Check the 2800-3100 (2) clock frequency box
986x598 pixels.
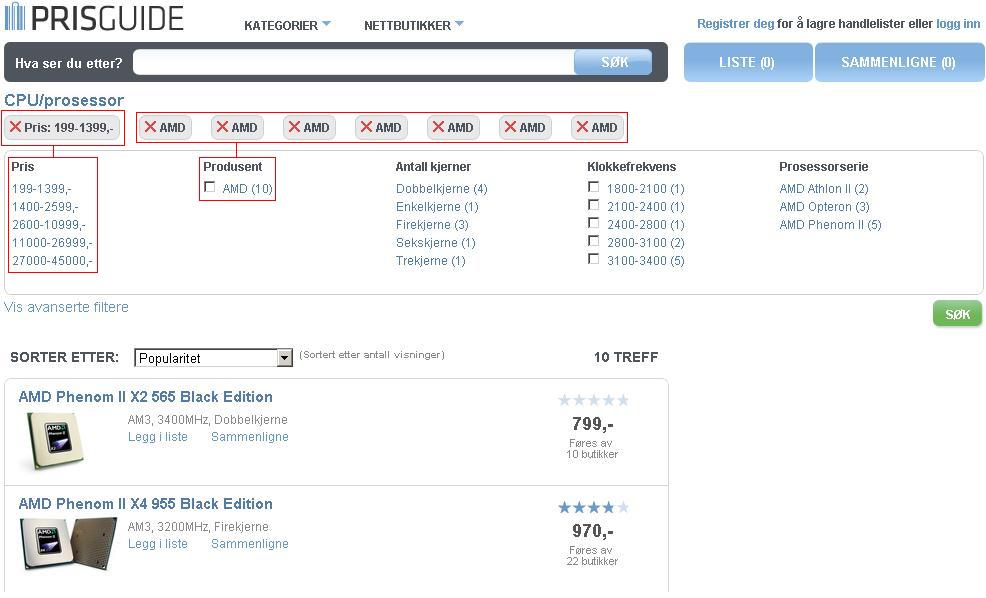point(594,240)
